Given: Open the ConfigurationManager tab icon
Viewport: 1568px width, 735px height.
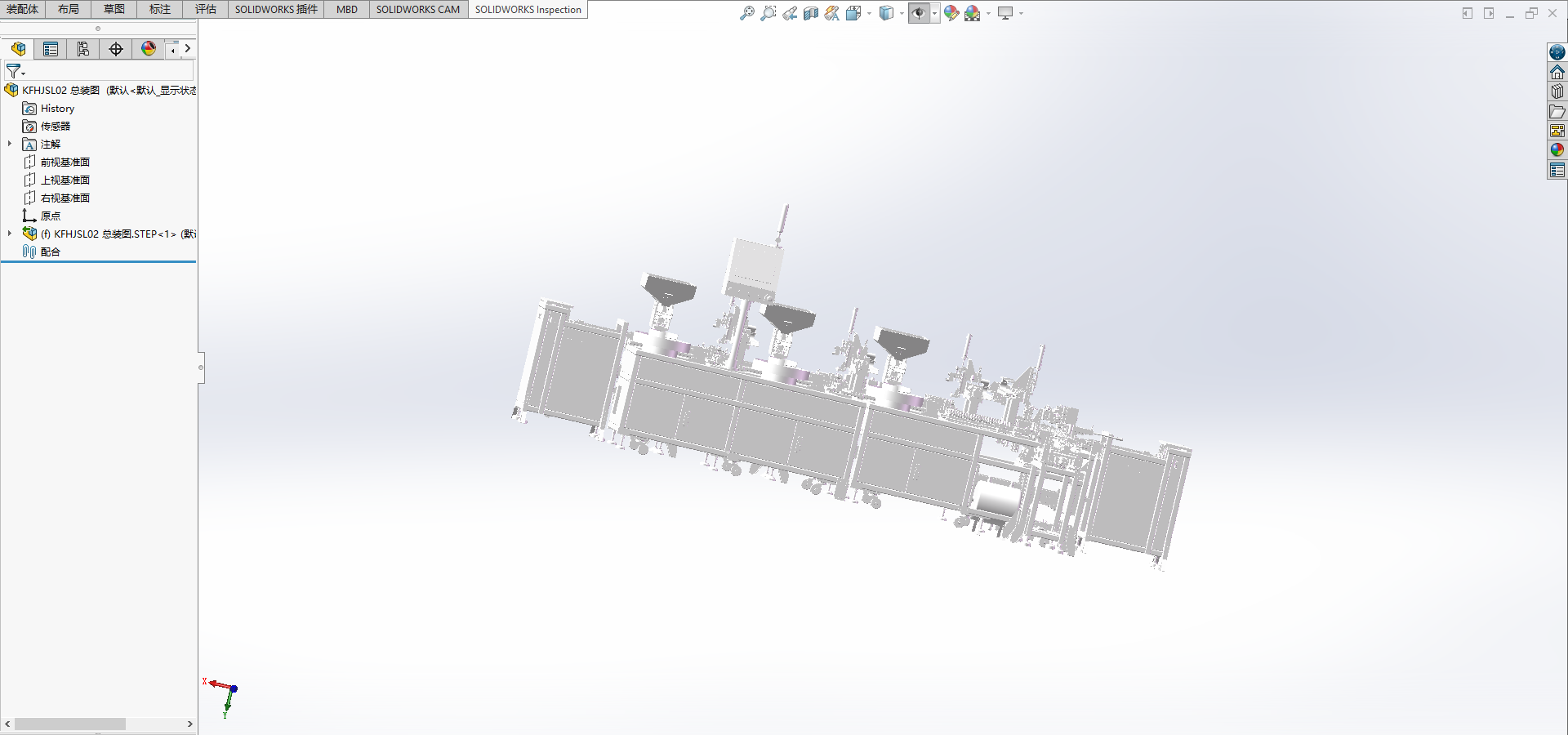Looking at the screenshot, I should coord(83,49).
